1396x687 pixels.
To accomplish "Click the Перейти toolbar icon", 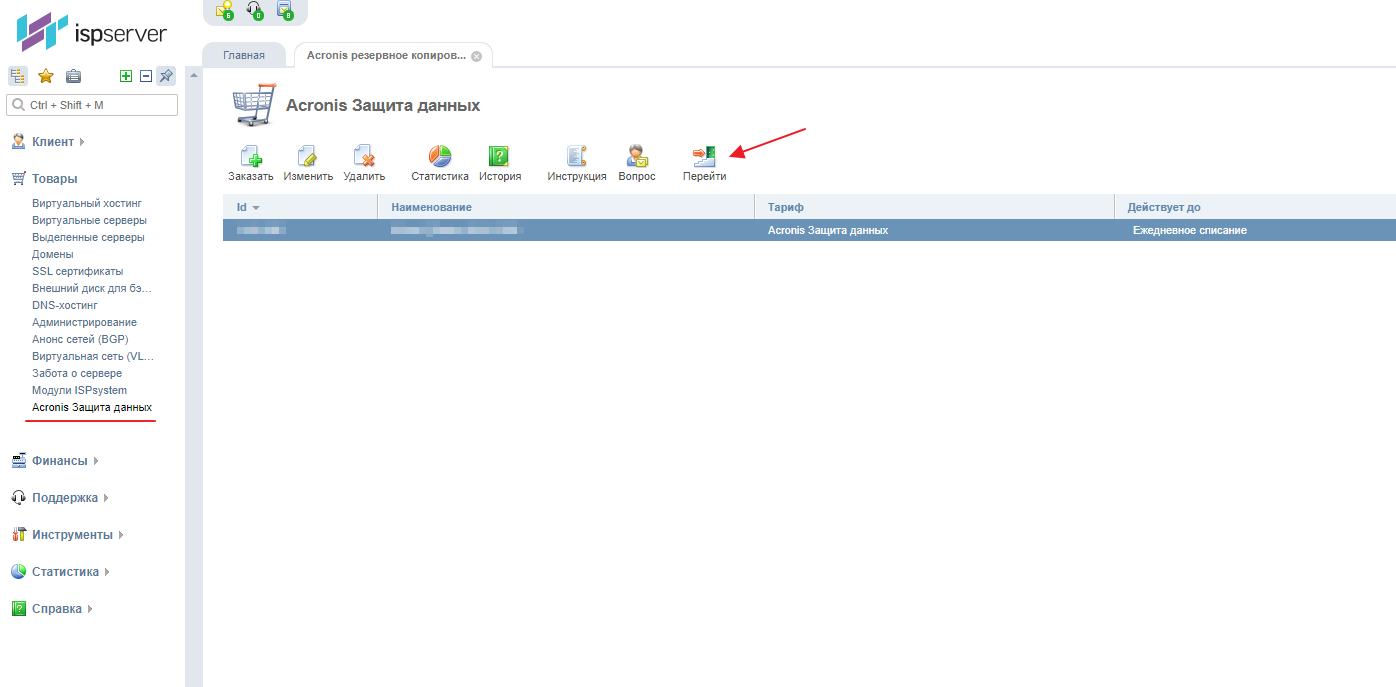I will (704, 156).
